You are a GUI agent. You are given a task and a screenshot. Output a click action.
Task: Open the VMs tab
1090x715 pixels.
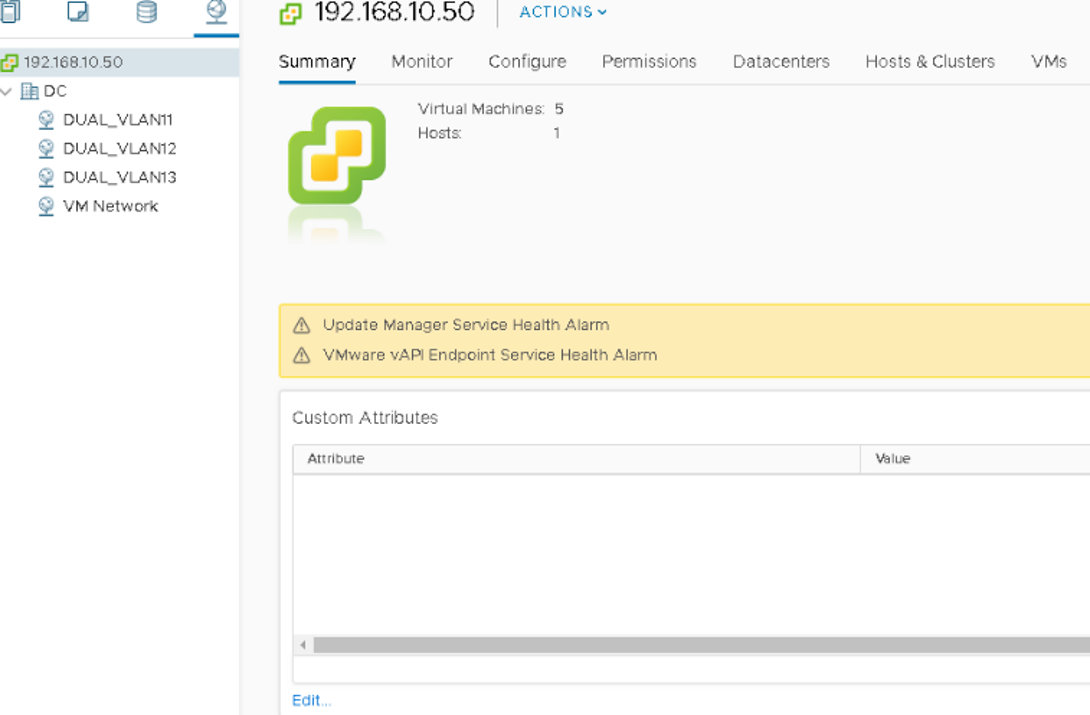tap(1049, 62)
